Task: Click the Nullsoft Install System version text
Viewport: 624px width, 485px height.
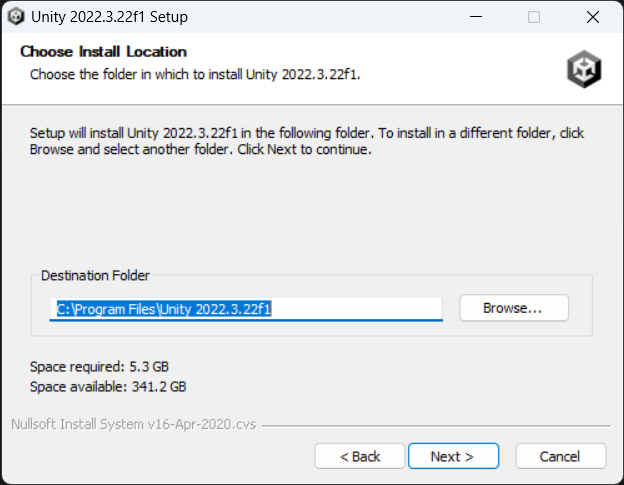Action: (x=133, y=424)
